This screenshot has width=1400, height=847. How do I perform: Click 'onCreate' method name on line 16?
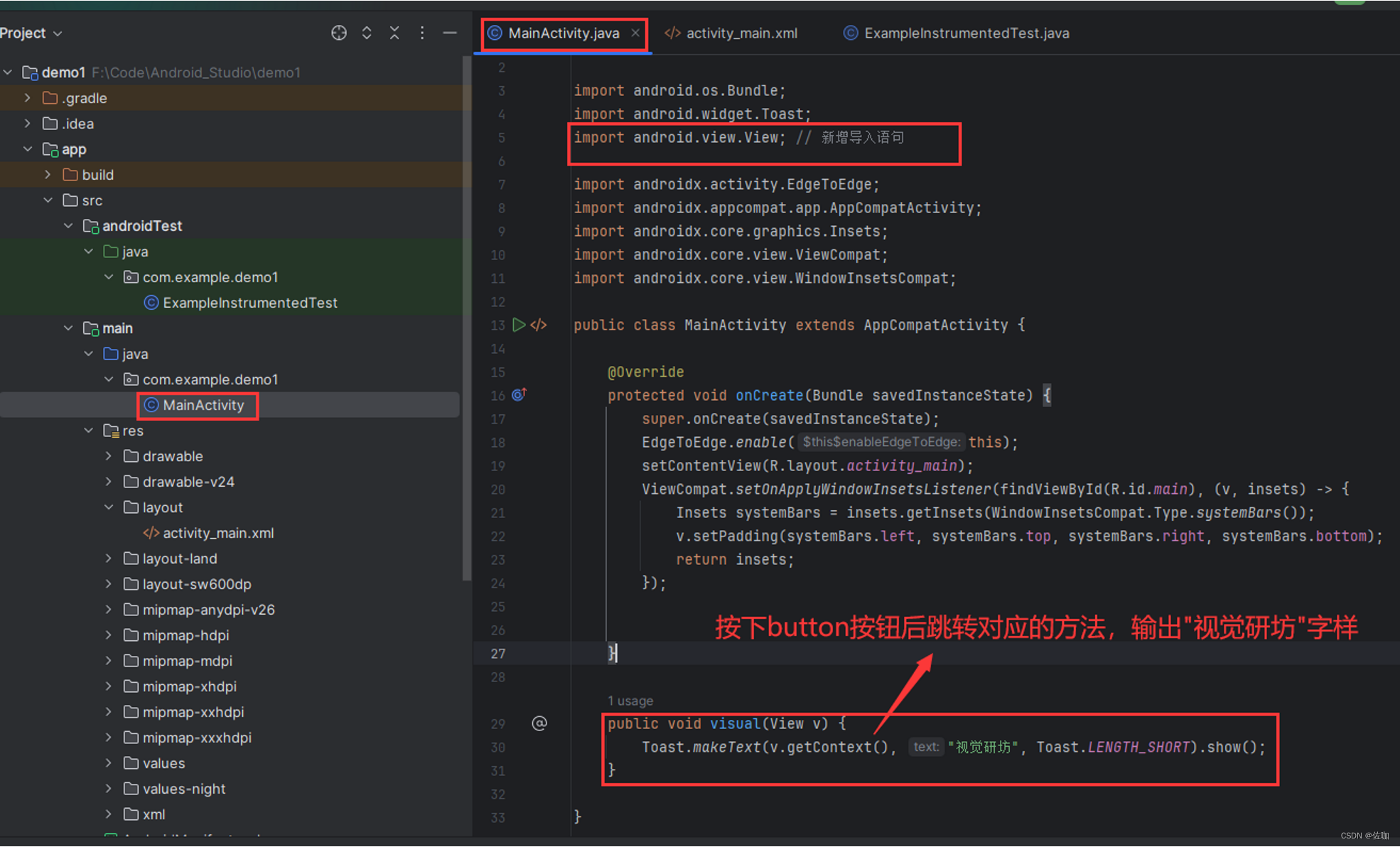(x=769, y=395)
